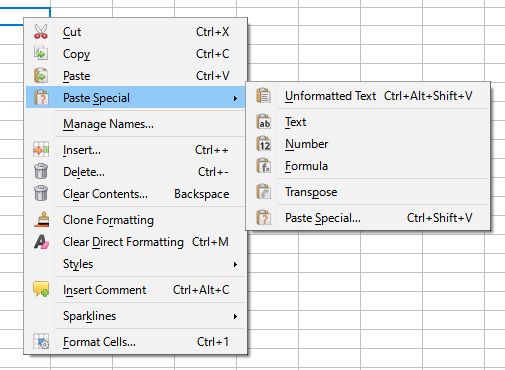Click the Ctrl++ shortcut label
The image size is (505, 370).
pos(212,150)
